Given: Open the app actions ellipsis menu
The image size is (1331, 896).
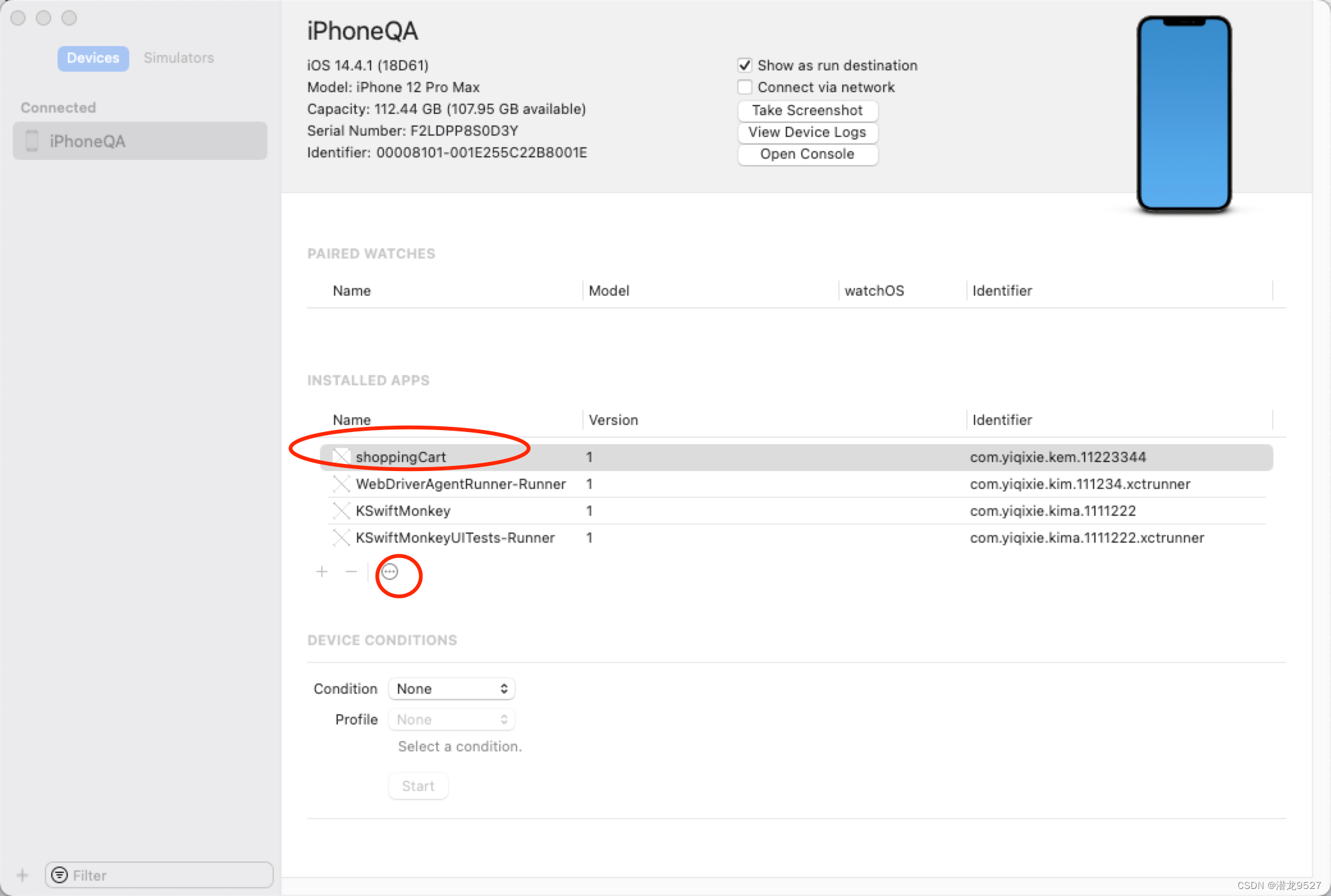Looking at the screenshot, I should pos(390,572).
